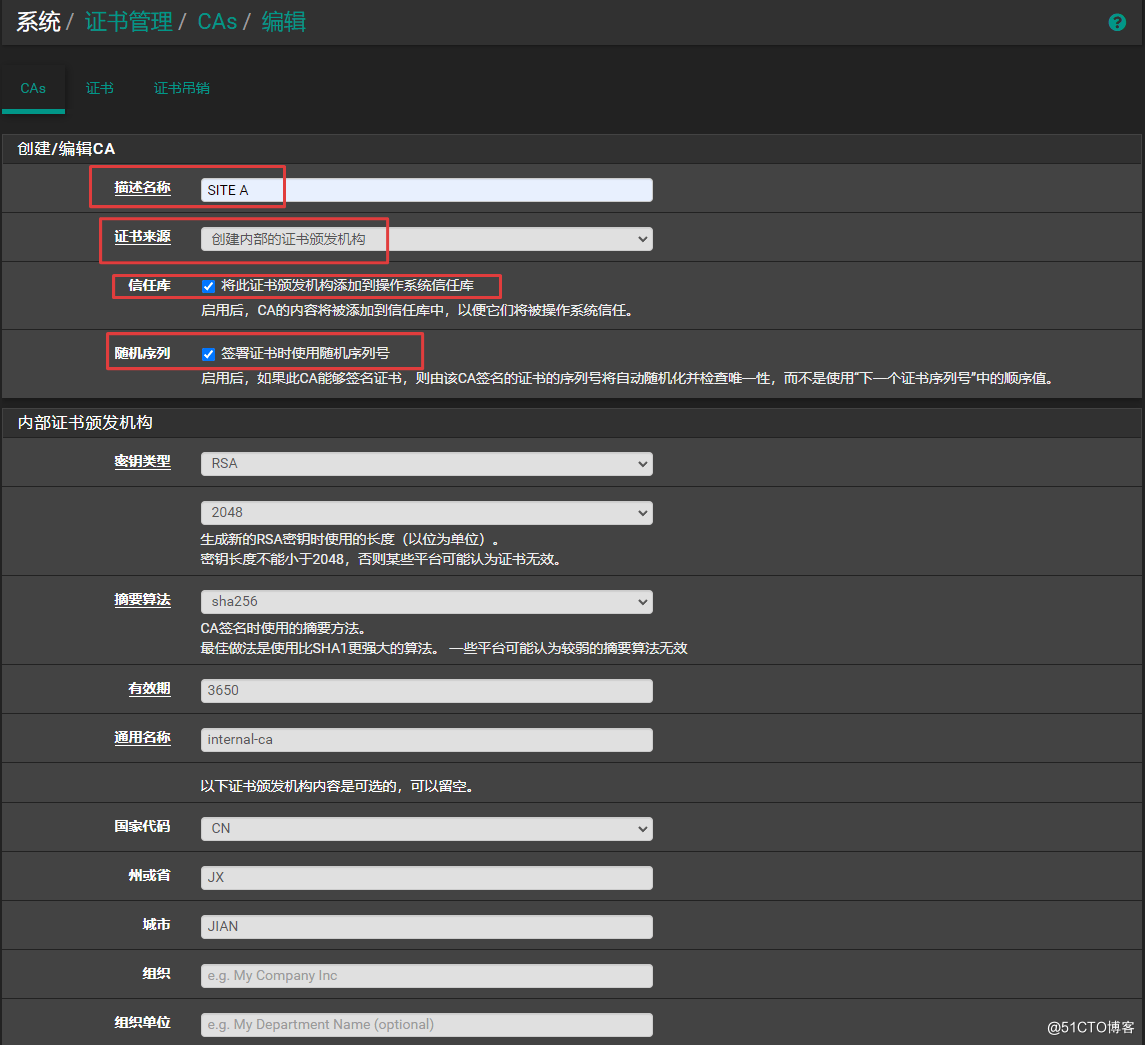The width and height of the screenshot is (1145, 1045).
Task: Open the help icon in the header
Action: pyautogui.click(x=1117, y=22)
